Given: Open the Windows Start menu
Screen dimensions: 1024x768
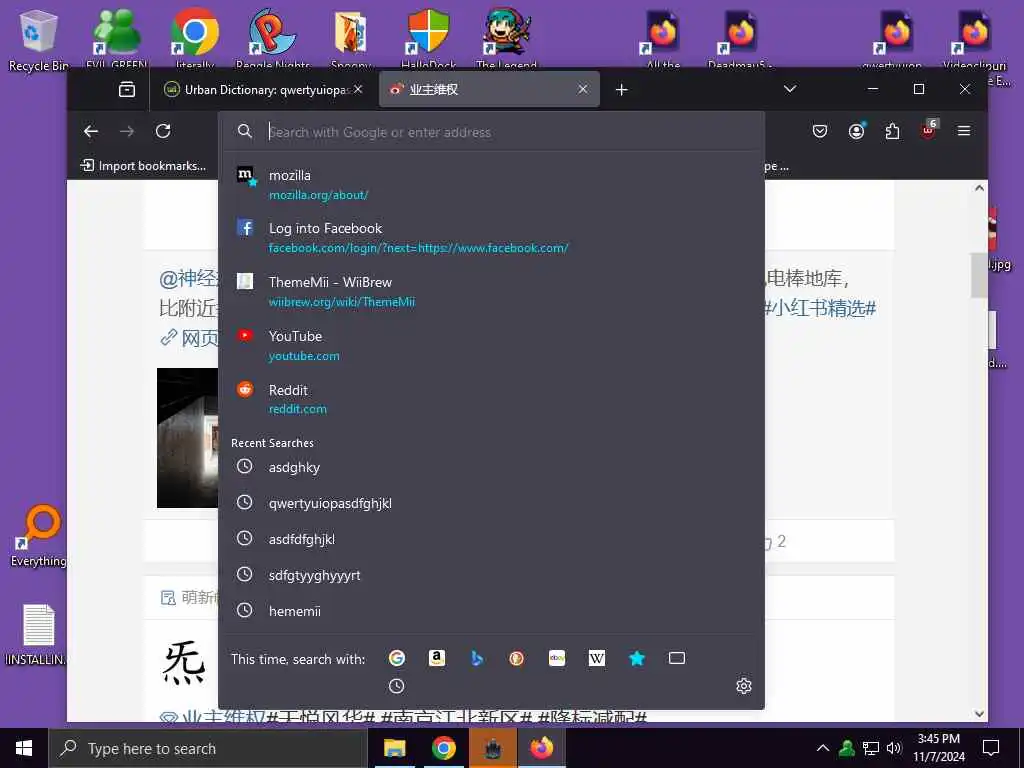Looking at the screenshot, I should tap(24, 748).
